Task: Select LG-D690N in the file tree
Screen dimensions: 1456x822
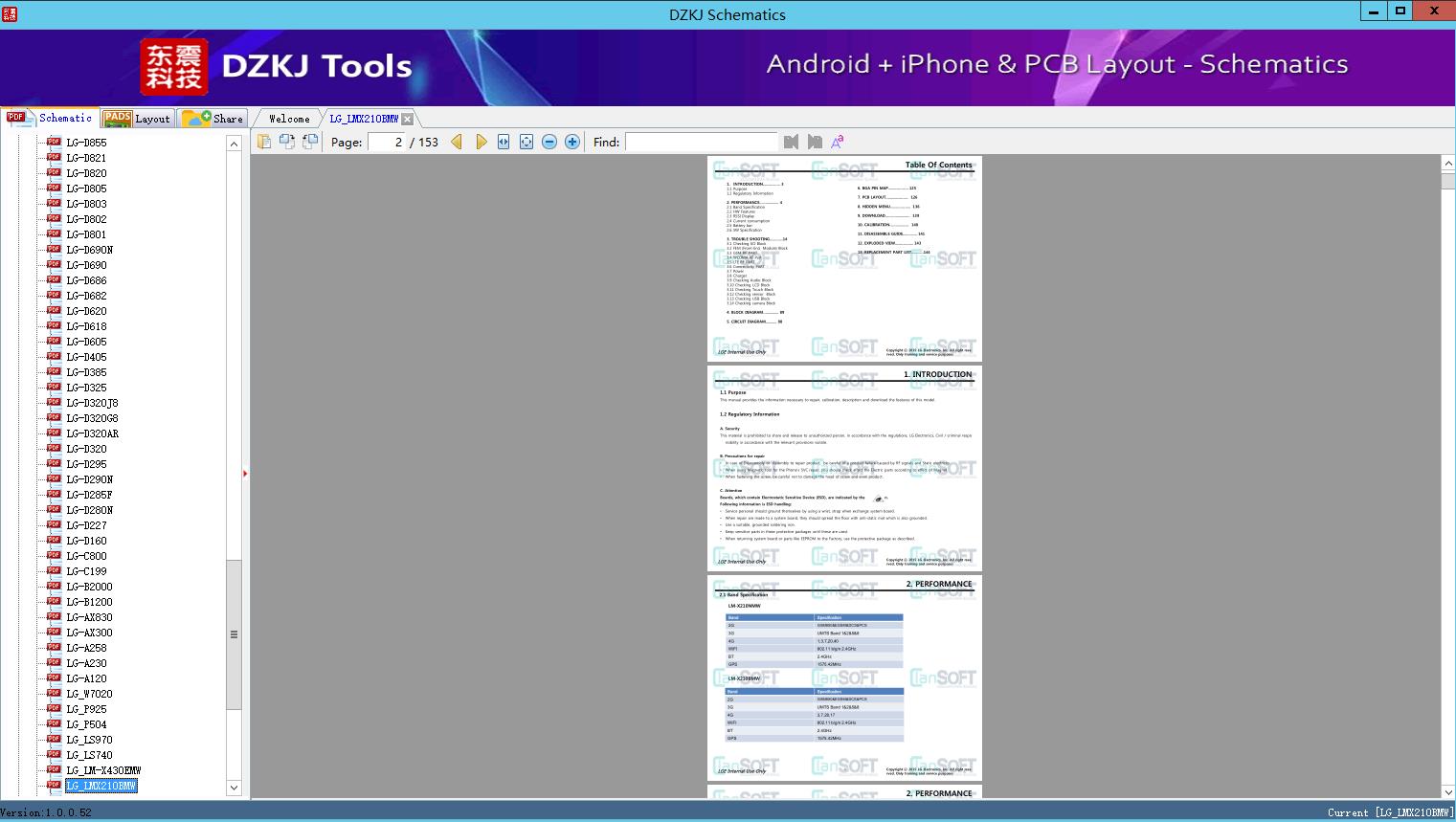Action: click(90, 250)
